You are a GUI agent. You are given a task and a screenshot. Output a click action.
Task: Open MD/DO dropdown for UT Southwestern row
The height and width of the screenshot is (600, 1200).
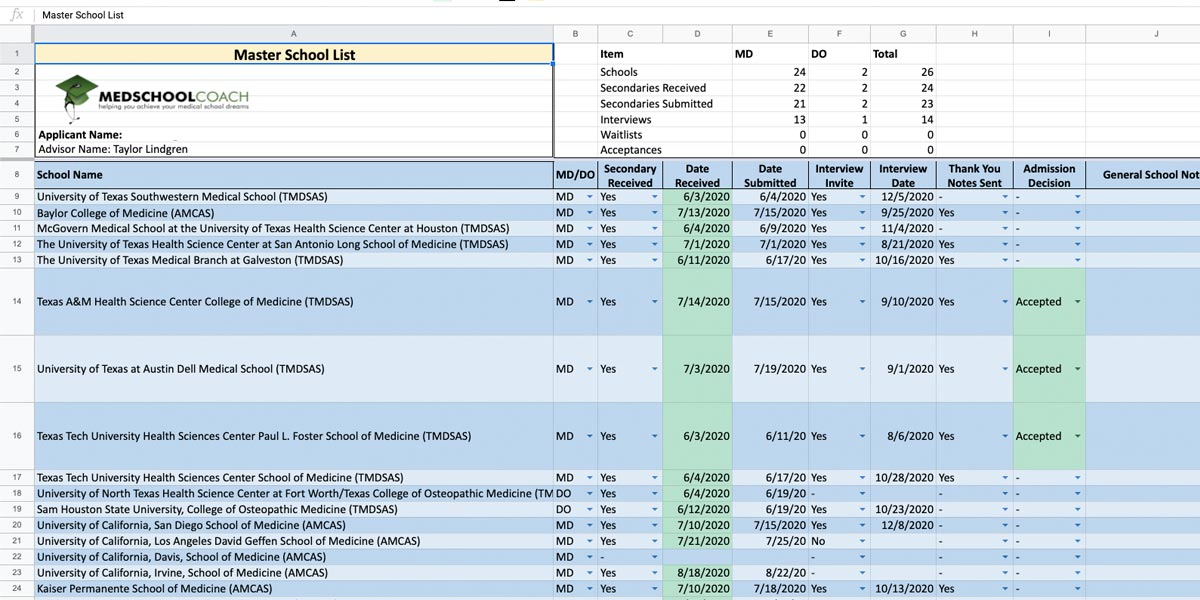pos(591,197)
